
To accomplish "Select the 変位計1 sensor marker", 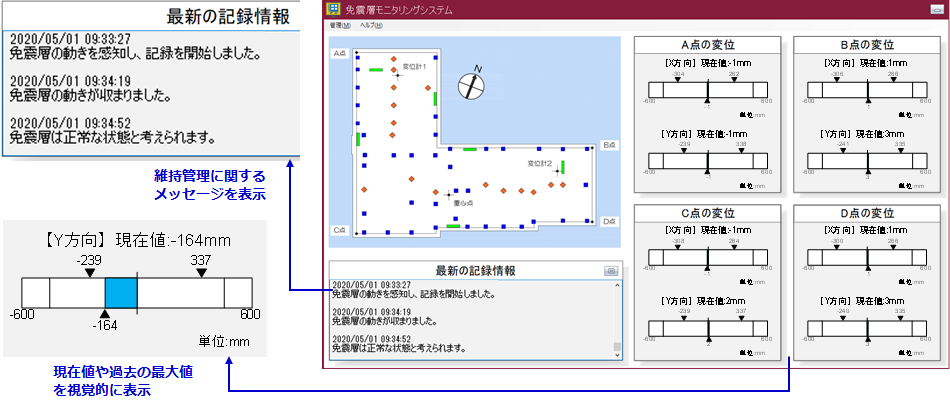I will 397,73.
